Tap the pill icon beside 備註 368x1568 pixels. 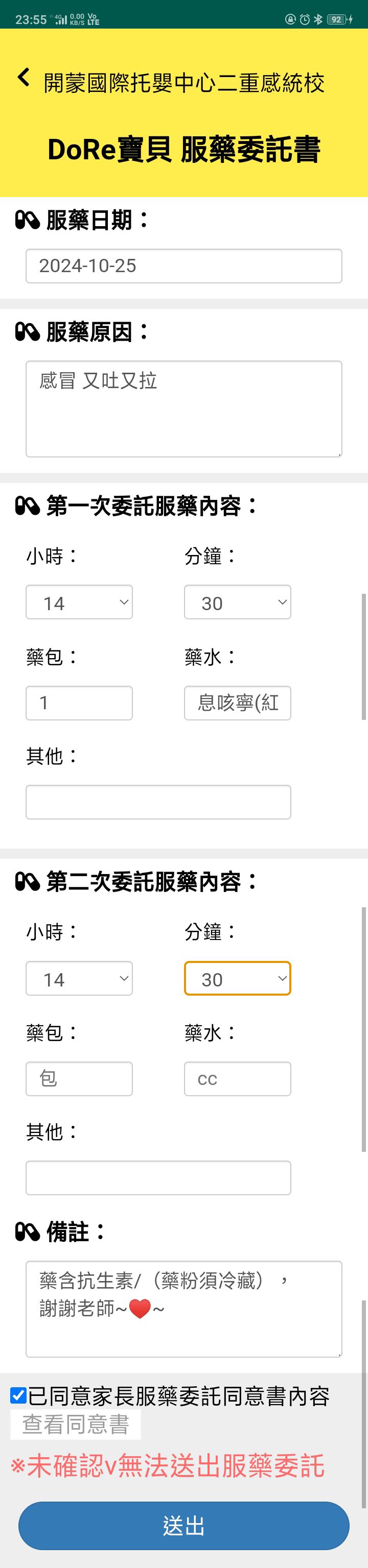click(x=28, y=1232)
